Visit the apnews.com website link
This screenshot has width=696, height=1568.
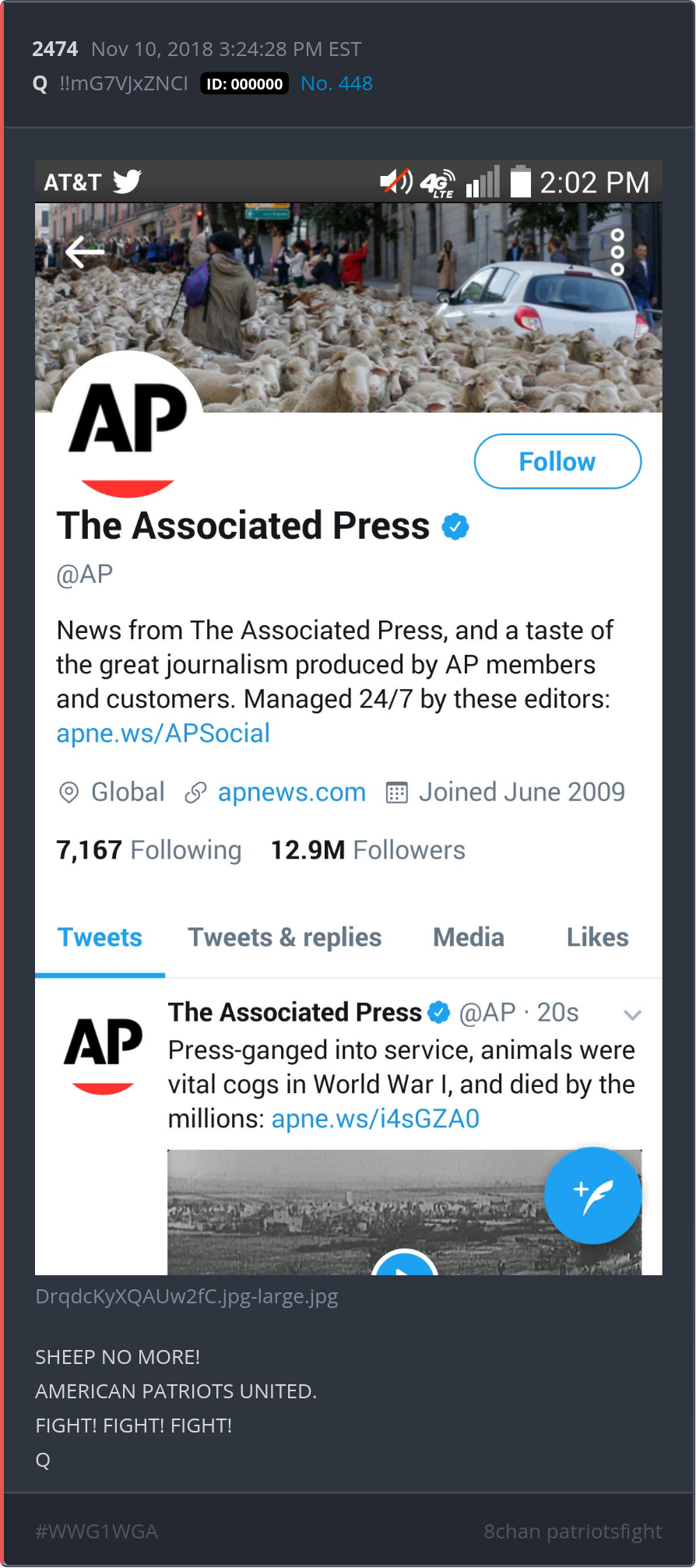[291, 793]
